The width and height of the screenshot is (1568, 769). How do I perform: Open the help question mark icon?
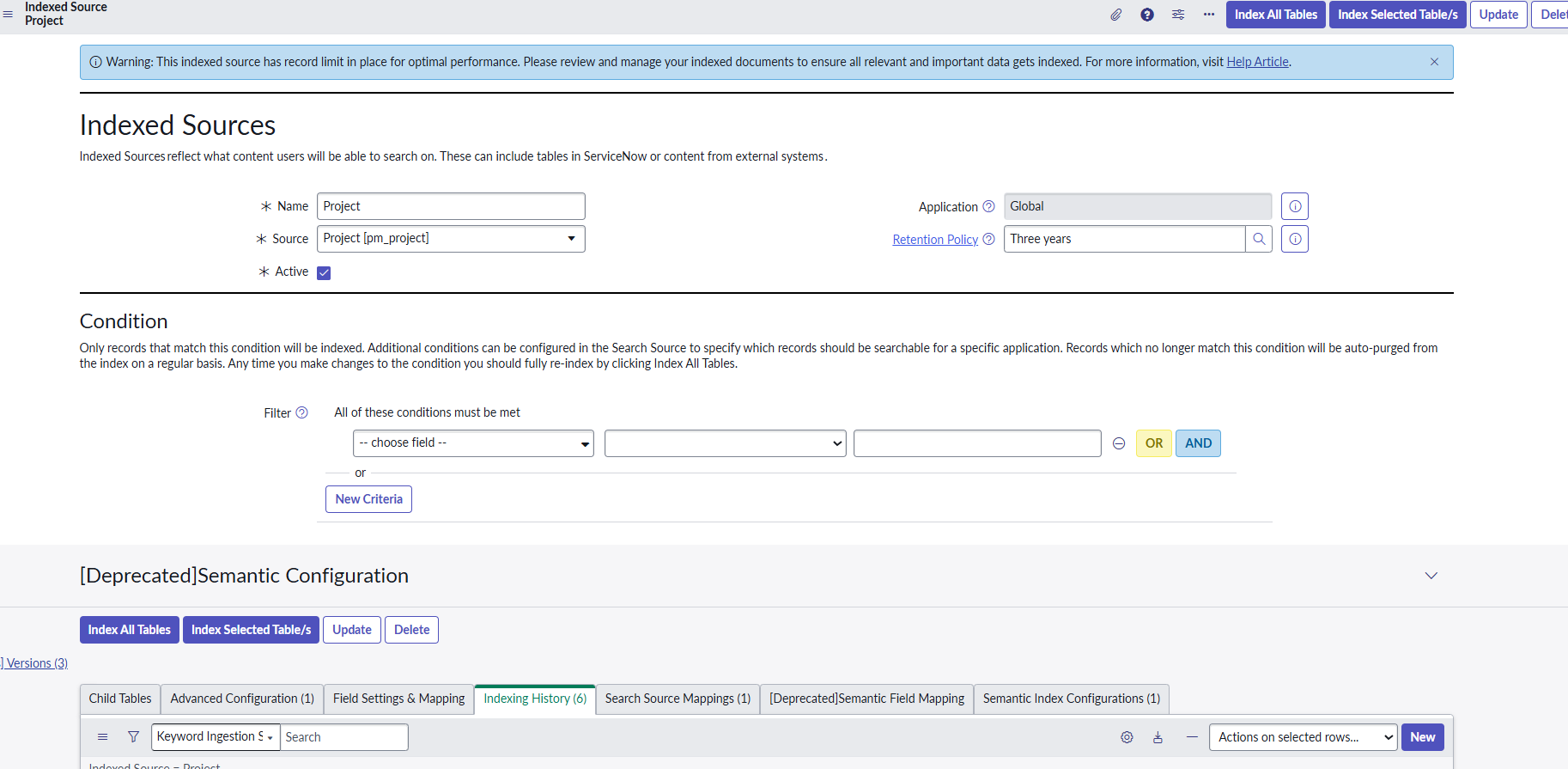click(x=1146, y=15)
